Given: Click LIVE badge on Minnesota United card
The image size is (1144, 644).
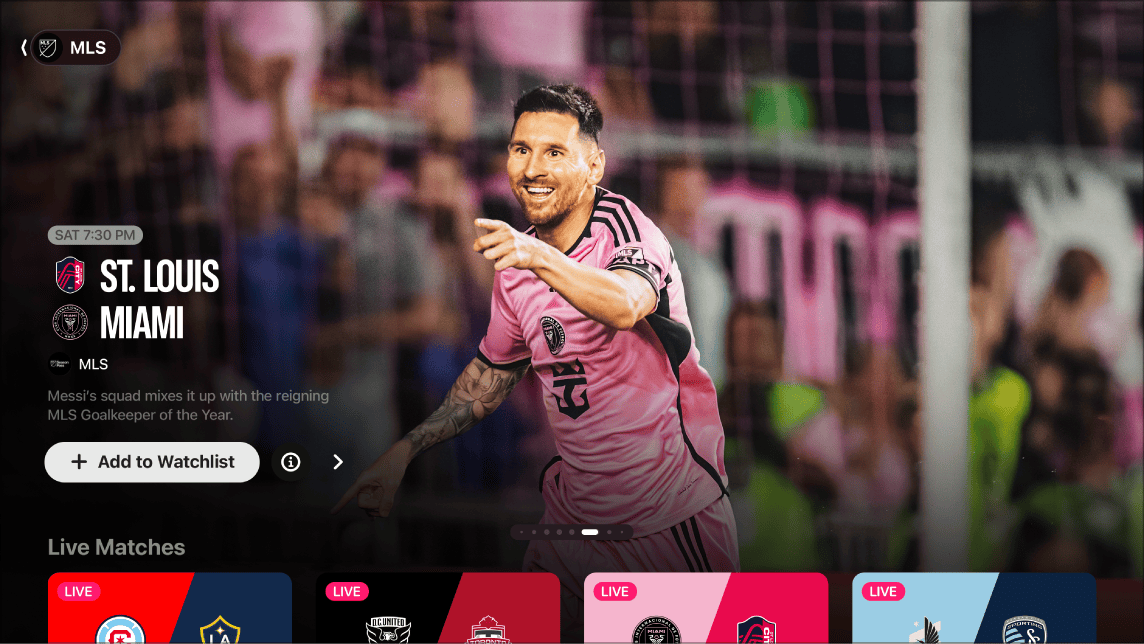Looking at the screenshot, I should 883,591.
